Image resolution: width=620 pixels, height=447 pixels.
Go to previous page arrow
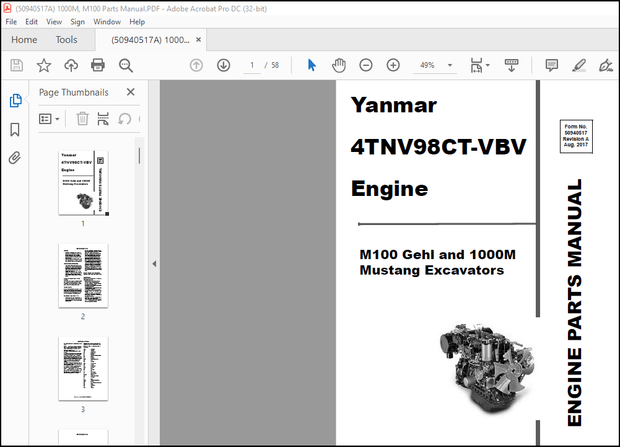click(x=196, y=65)
